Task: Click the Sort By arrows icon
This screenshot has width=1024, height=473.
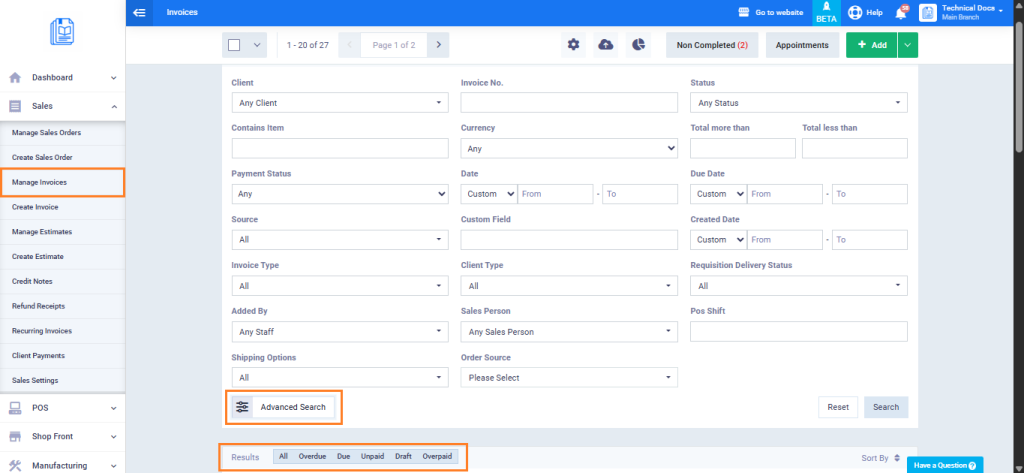Action: pos(897,458)
